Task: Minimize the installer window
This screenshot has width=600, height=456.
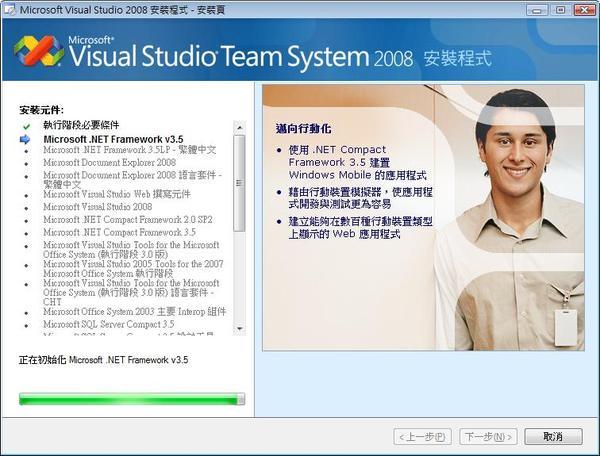Action: click(536, 10)
